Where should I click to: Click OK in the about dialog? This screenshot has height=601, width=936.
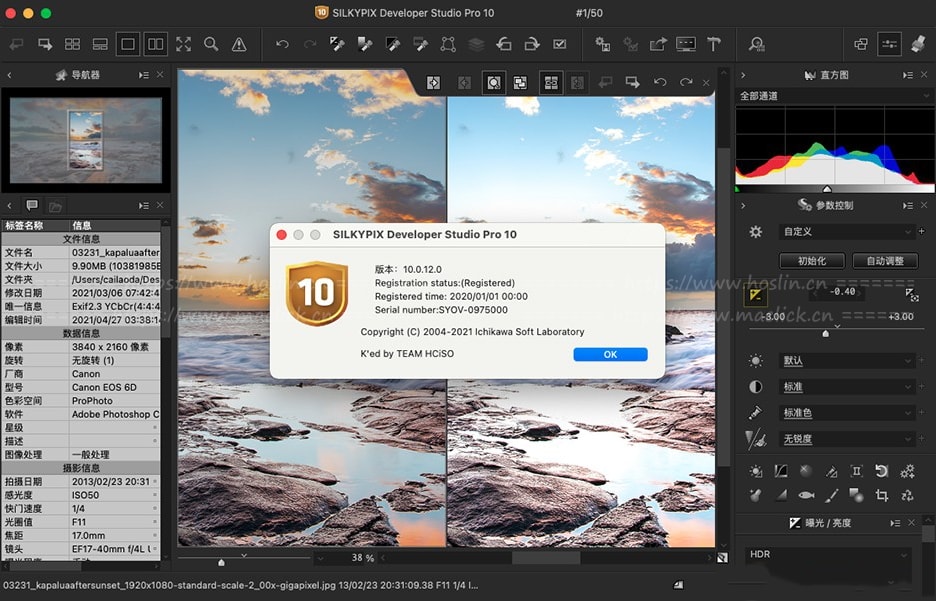coord(610,354)
